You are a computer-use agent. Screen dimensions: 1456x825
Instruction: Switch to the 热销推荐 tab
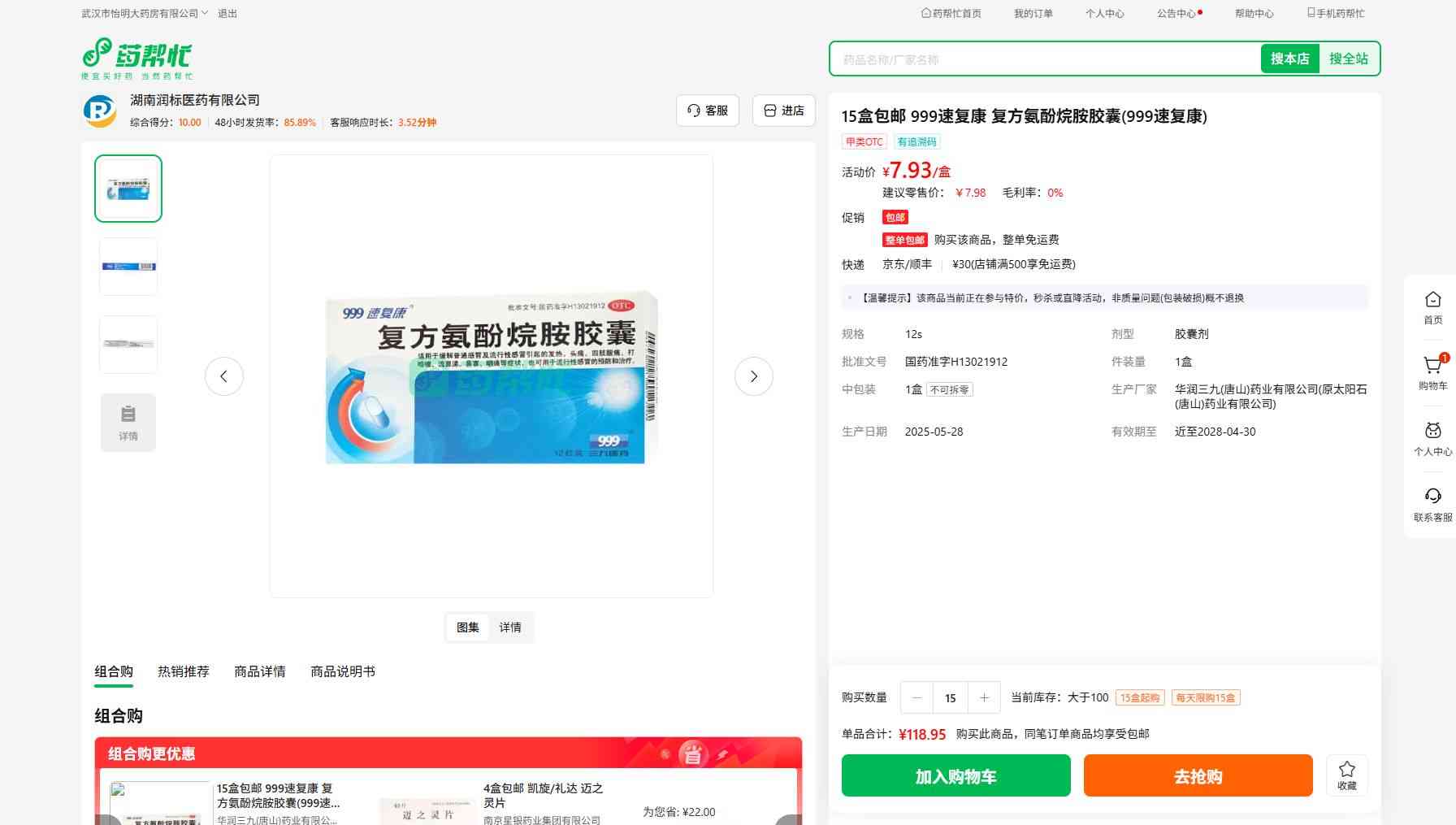(183, 671)
